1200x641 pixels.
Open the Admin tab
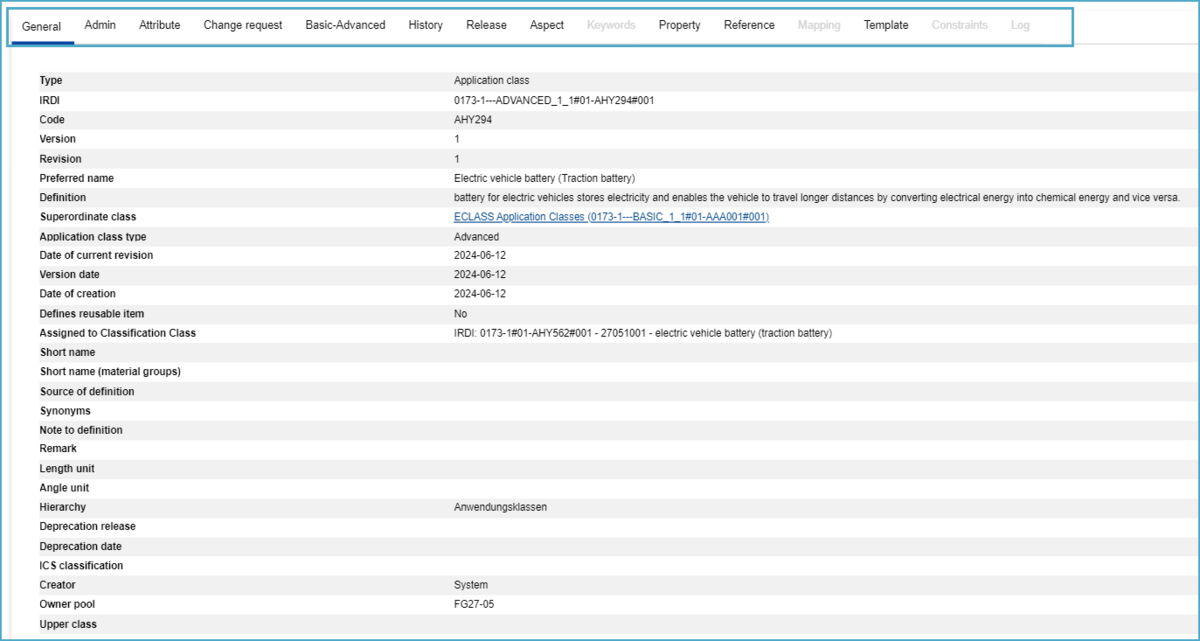pyautogui.click(x=100, y=25)
